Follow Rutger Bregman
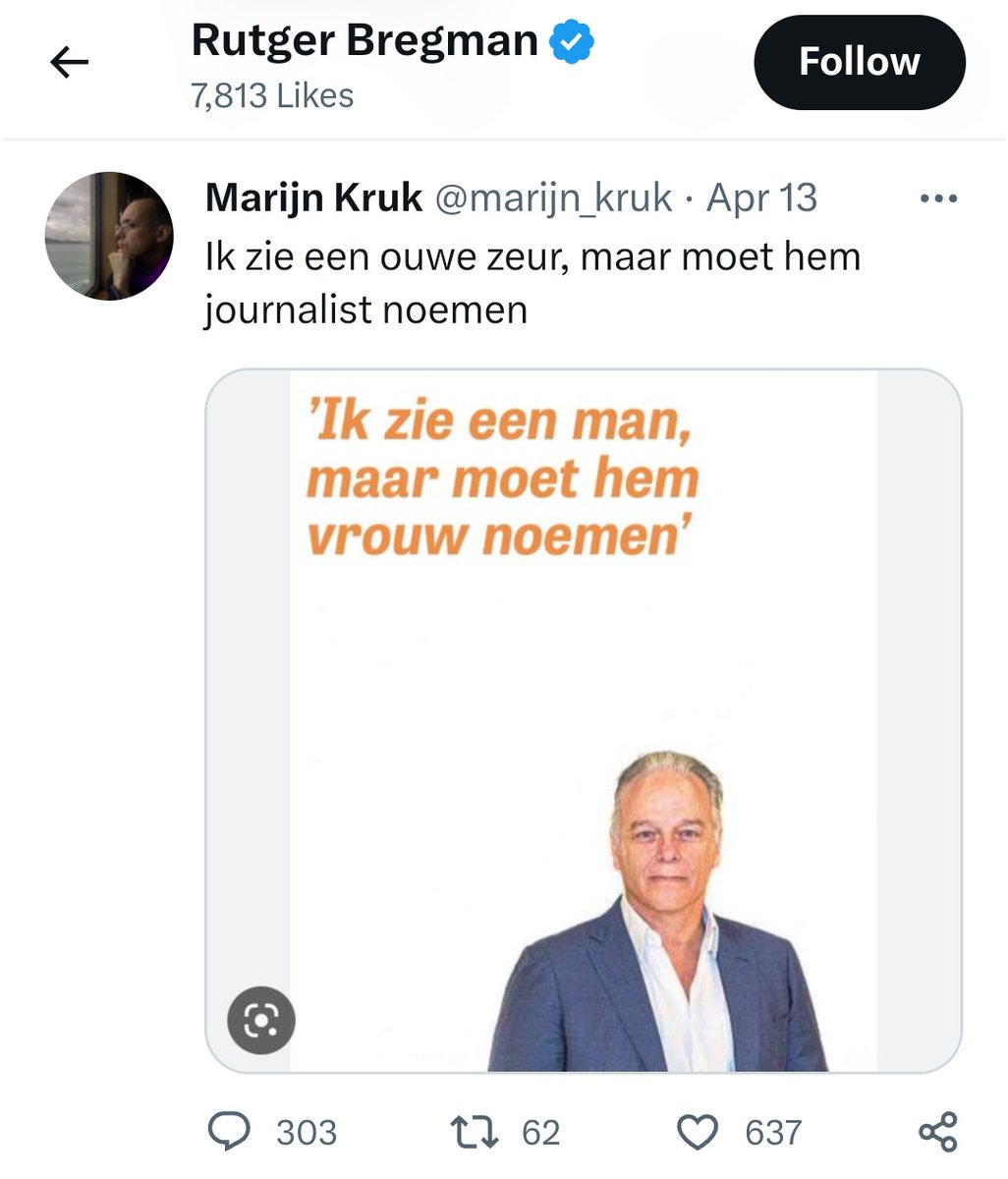The height and width of the screenshot is (1179, 1008). 860,62
